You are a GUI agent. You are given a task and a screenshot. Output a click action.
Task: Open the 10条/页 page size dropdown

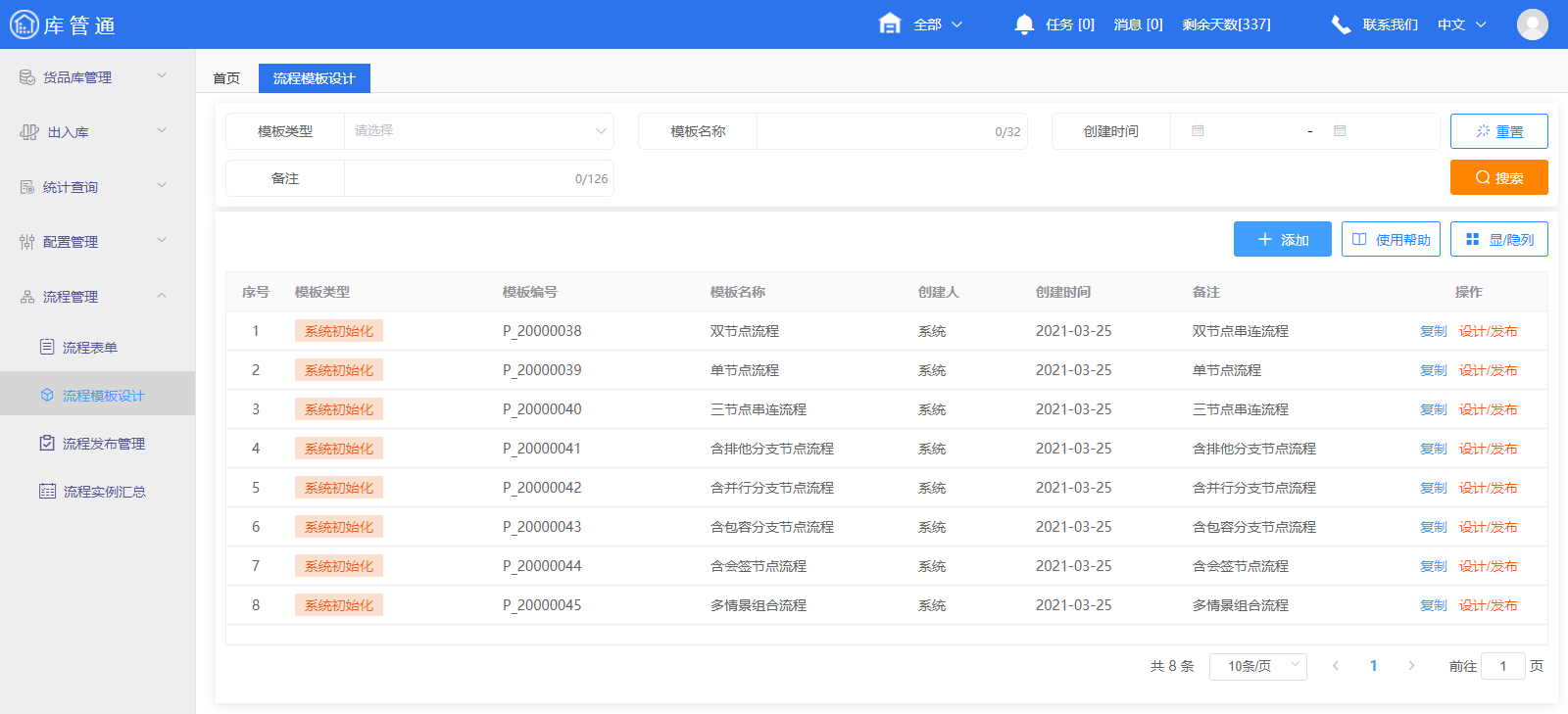point(1258,666)
